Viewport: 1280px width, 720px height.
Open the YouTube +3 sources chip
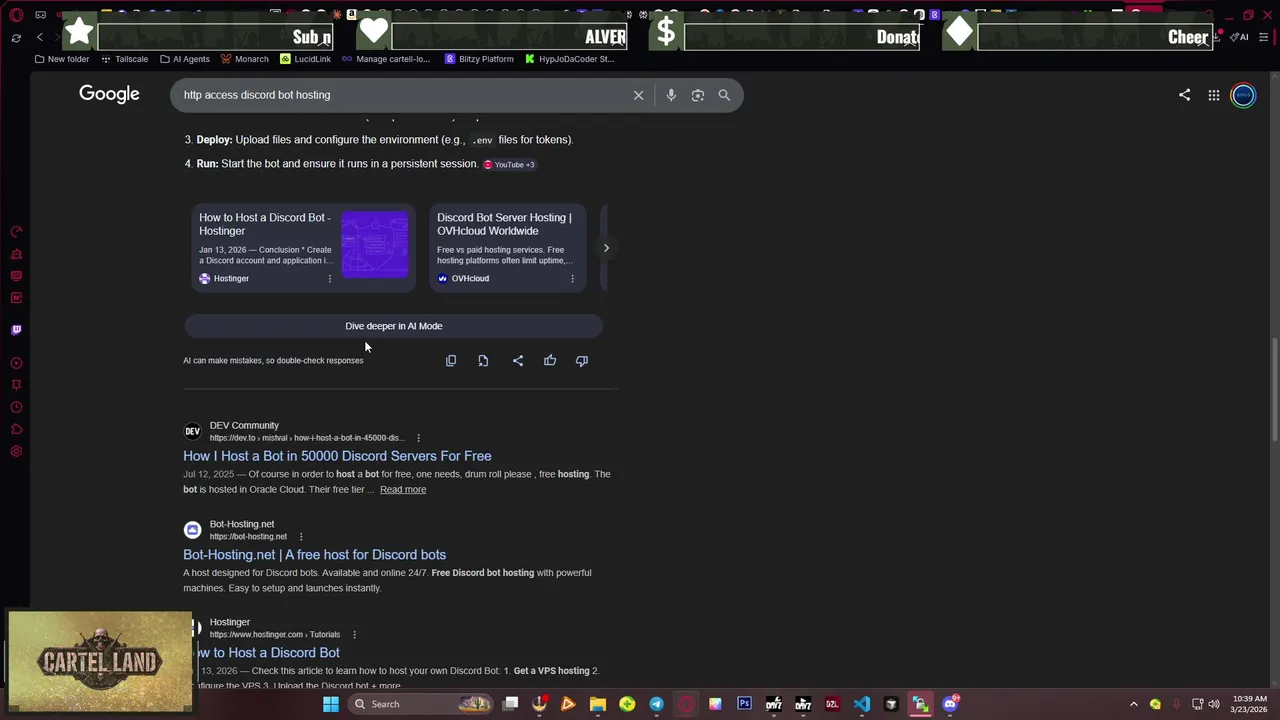point(509,164)
